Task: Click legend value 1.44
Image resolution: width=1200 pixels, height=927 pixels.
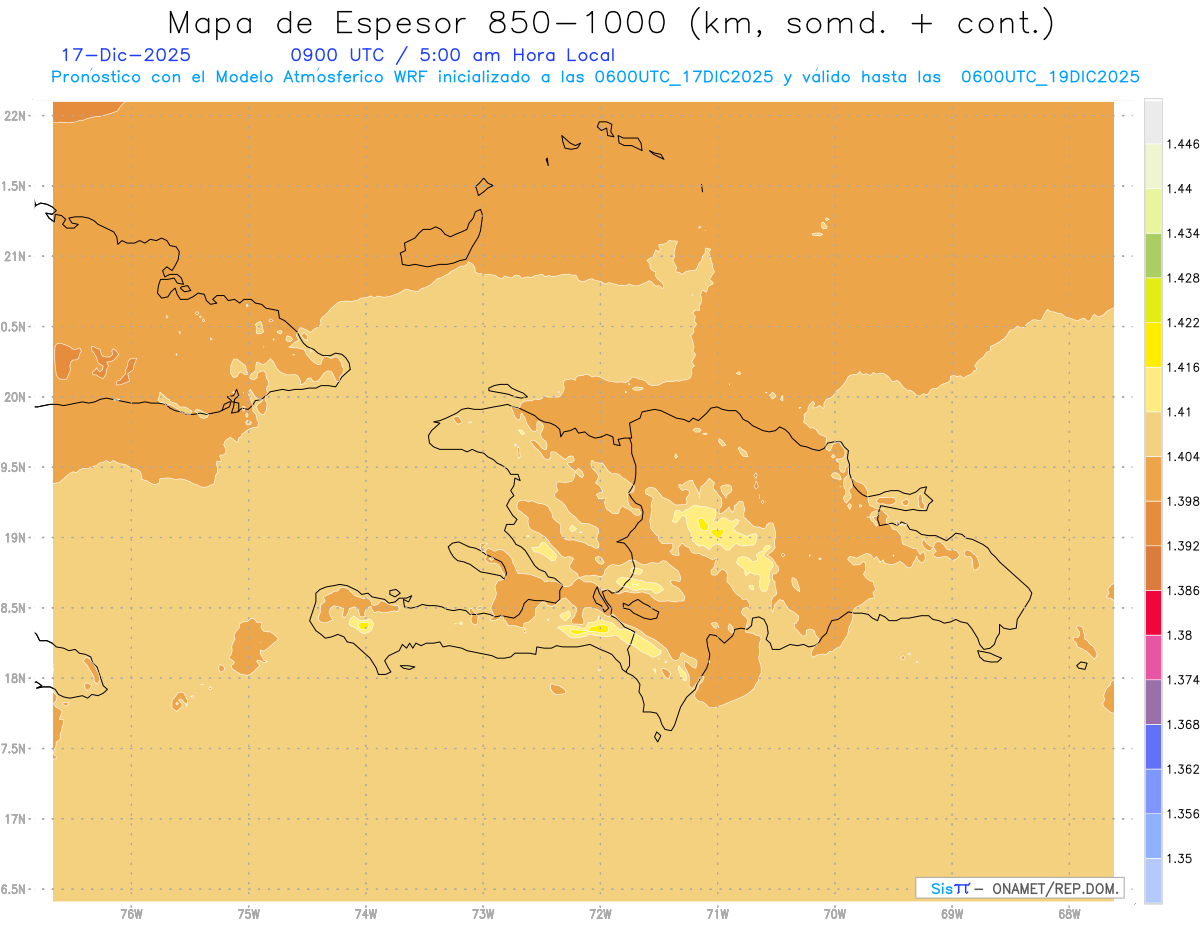Action: point(1179,188)
